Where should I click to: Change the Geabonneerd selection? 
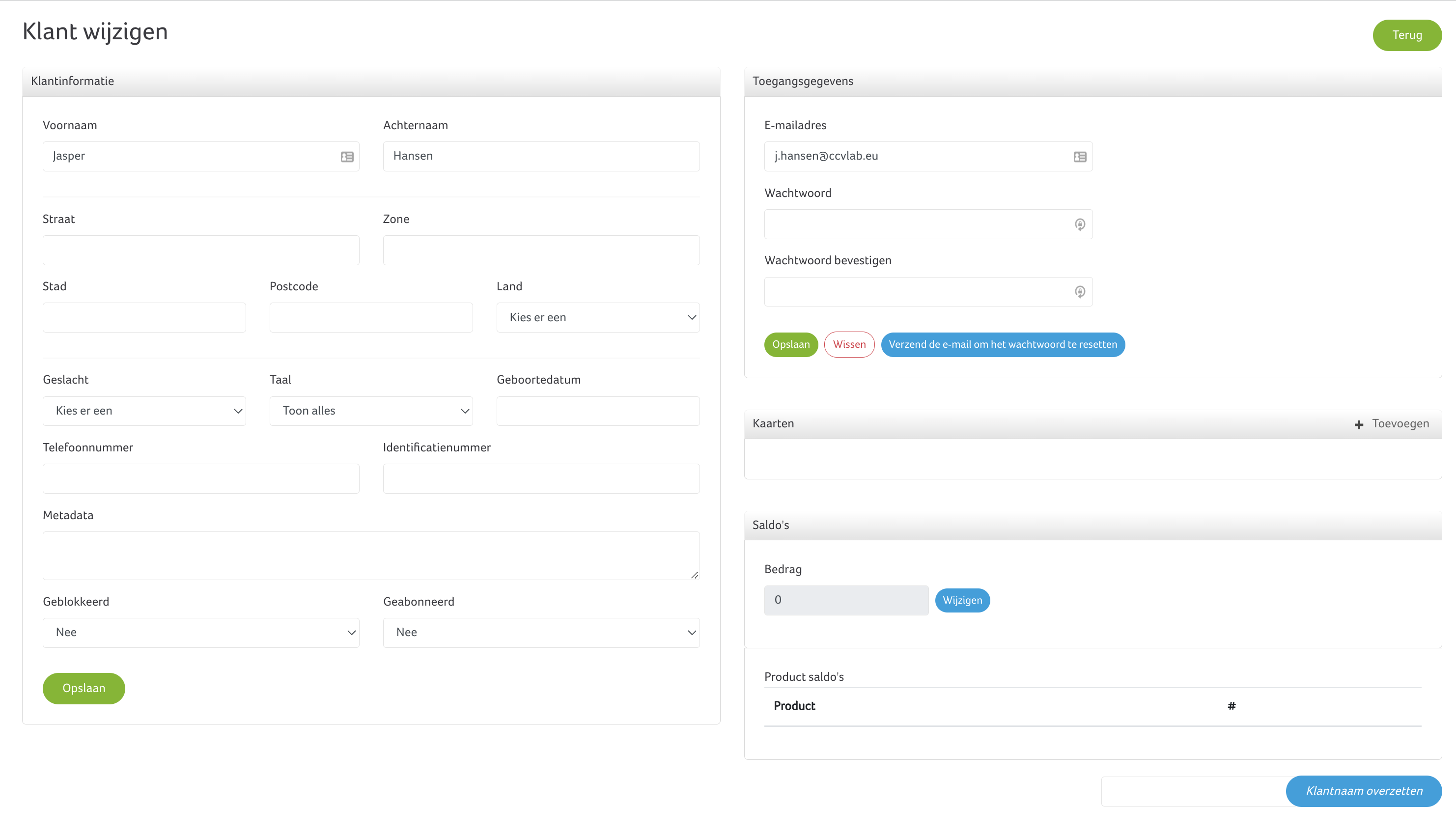541,632
